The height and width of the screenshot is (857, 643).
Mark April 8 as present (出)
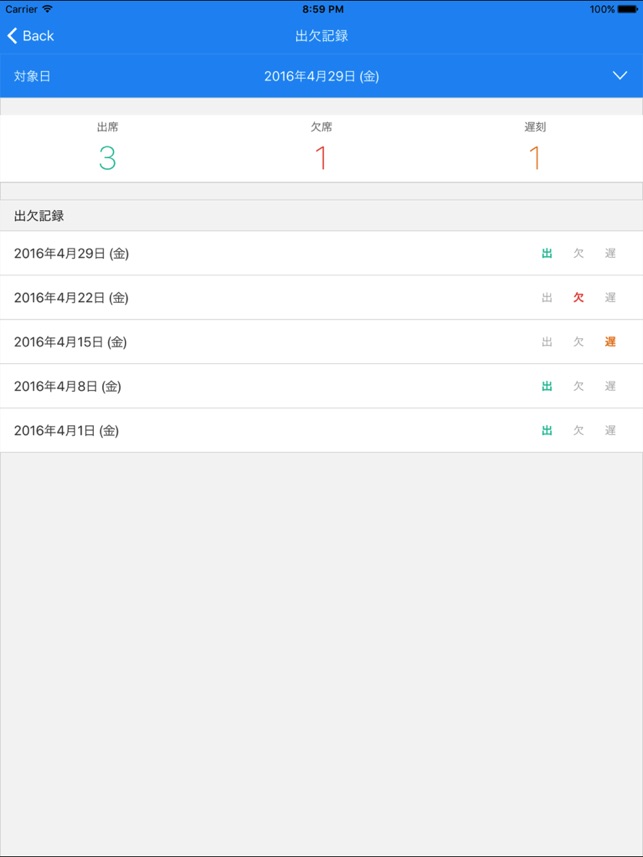tap(547, 386)
